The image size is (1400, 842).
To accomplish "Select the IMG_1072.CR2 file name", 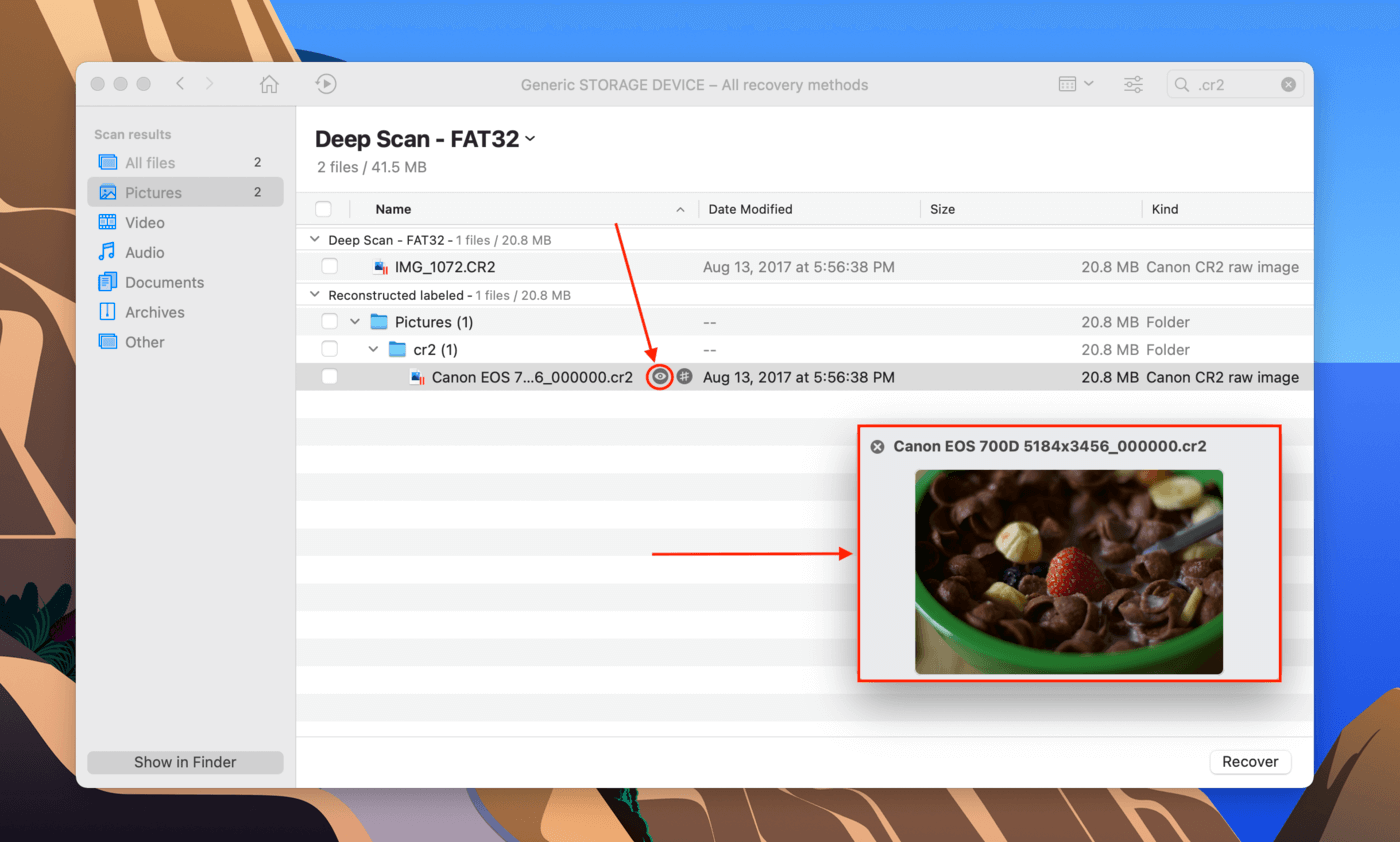I will [x=445, y=267].
